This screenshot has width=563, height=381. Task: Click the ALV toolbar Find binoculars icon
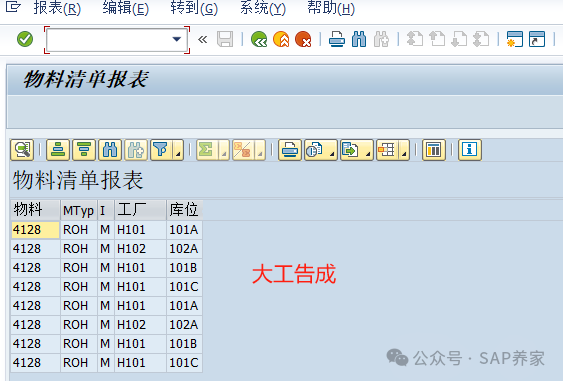click(x=110, y=150)
